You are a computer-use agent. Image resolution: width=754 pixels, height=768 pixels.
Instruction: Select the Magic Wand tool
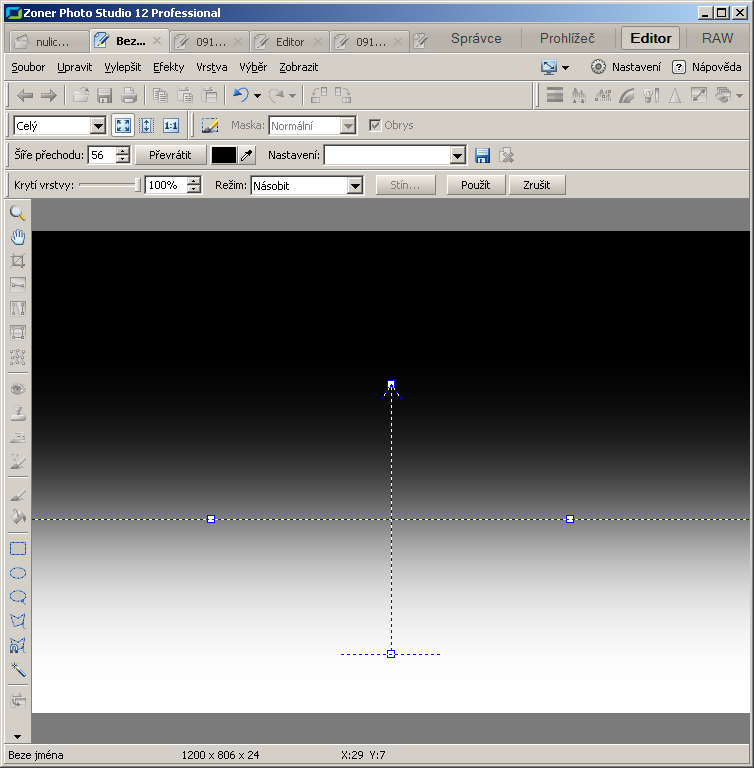[x=18, y=669]
